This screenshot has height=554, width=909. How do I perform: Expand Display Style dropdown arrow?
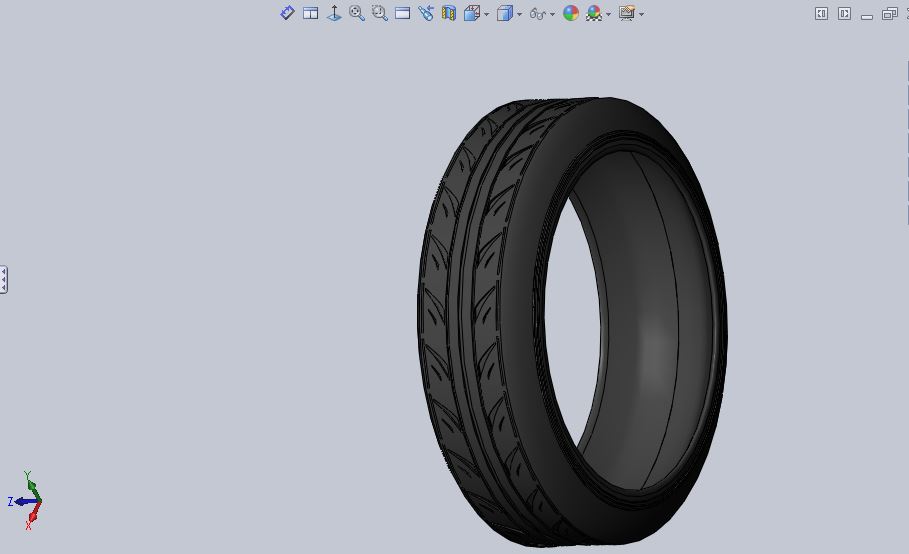tap(519, 14)
